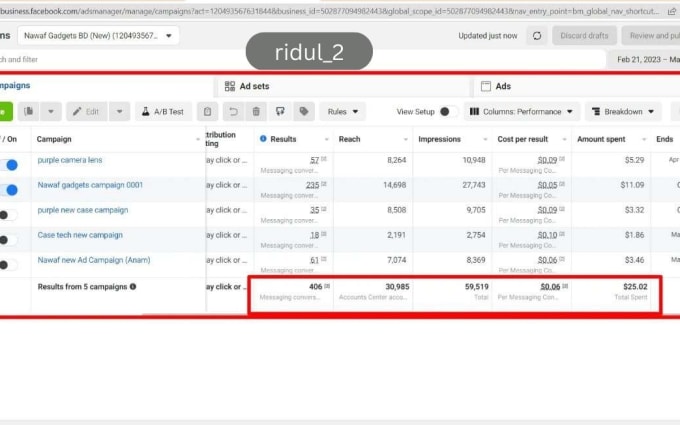Click 57 results value for purple camera lens
The height and width of the screenshot is (425, 680).
pyautogui.click(x=314, y=160)
